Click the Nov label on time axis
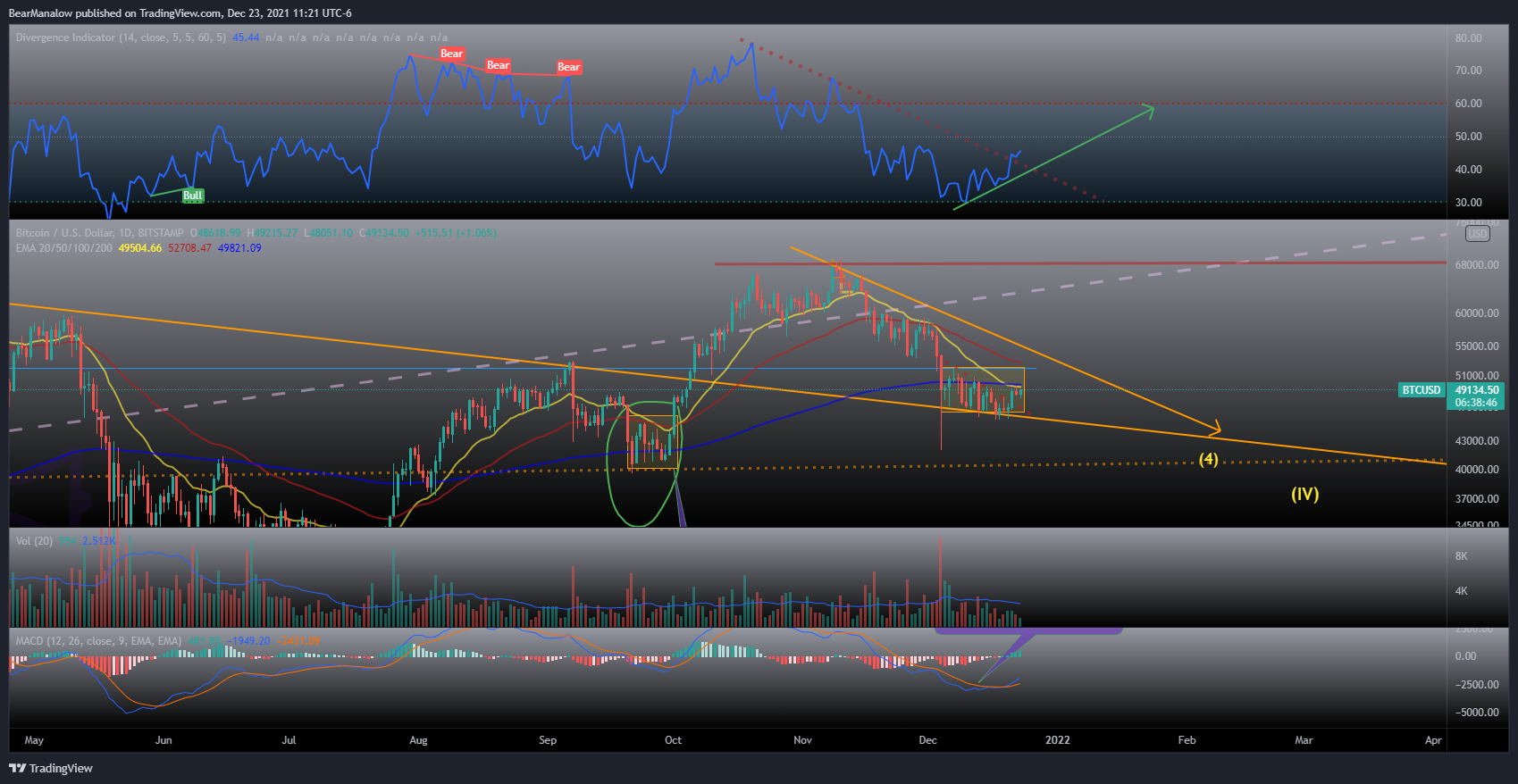Image resolution: width=1518 pixels, height=784 pixels. coord(802,740)
